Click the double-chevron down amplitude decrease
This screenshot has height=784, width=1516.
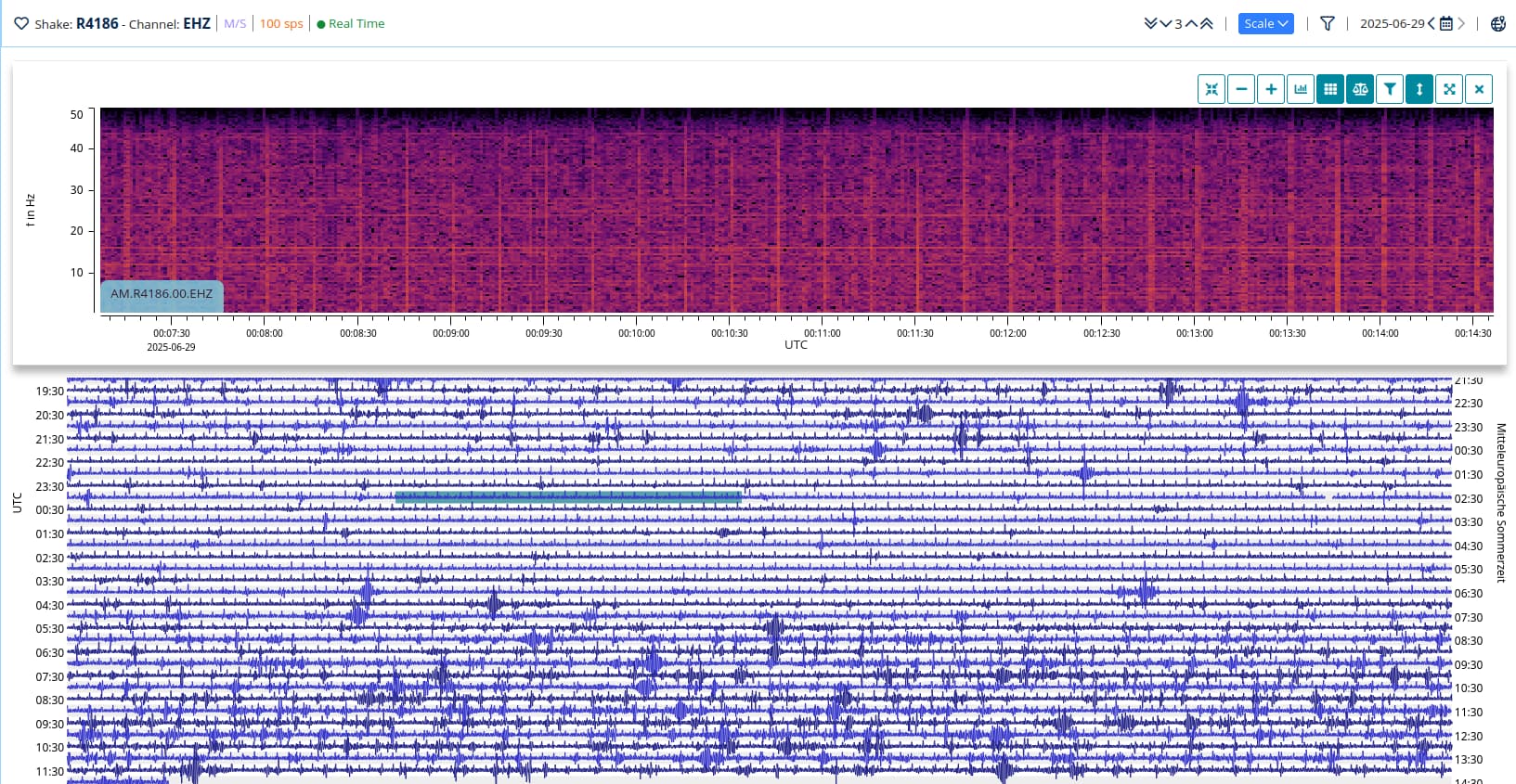point(1151,24)
